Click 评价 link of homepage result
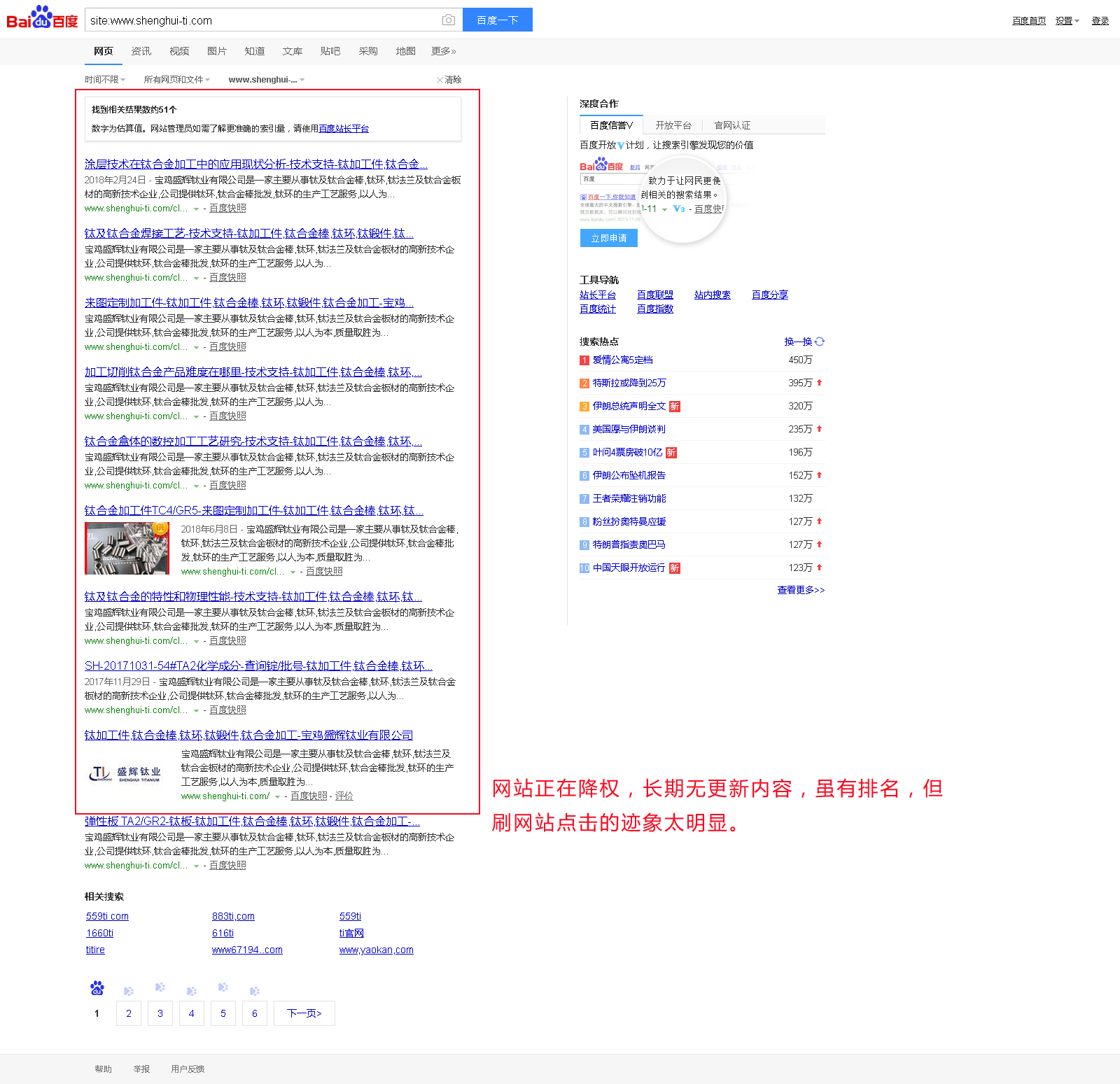This screenshot has width=1120, height=1084. pyautogui.click(x=344, y=796)
